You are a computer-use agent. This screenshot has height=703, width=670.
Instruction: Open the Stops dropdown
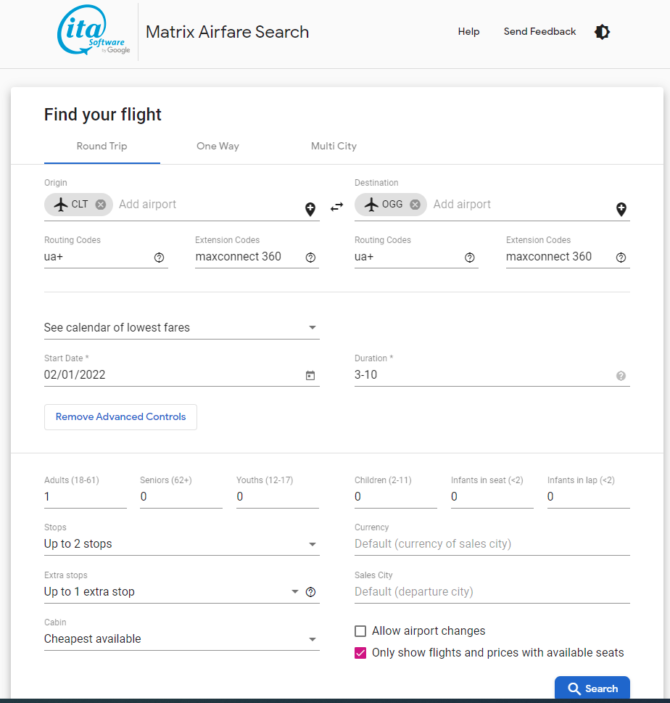(x=182, y=544)
